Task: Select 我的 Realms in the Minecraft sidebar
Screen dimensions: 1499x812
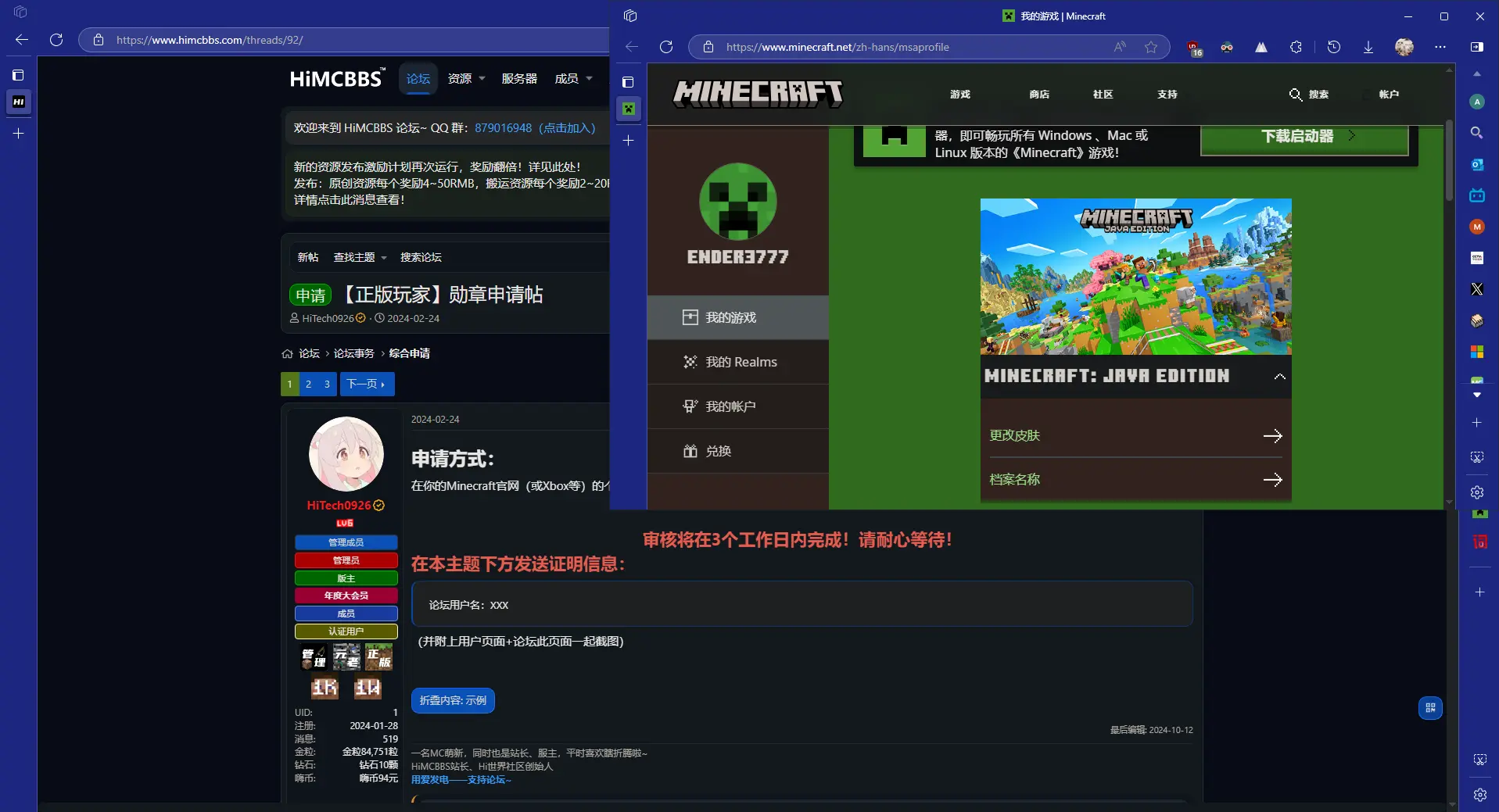Action: (740, 362)
